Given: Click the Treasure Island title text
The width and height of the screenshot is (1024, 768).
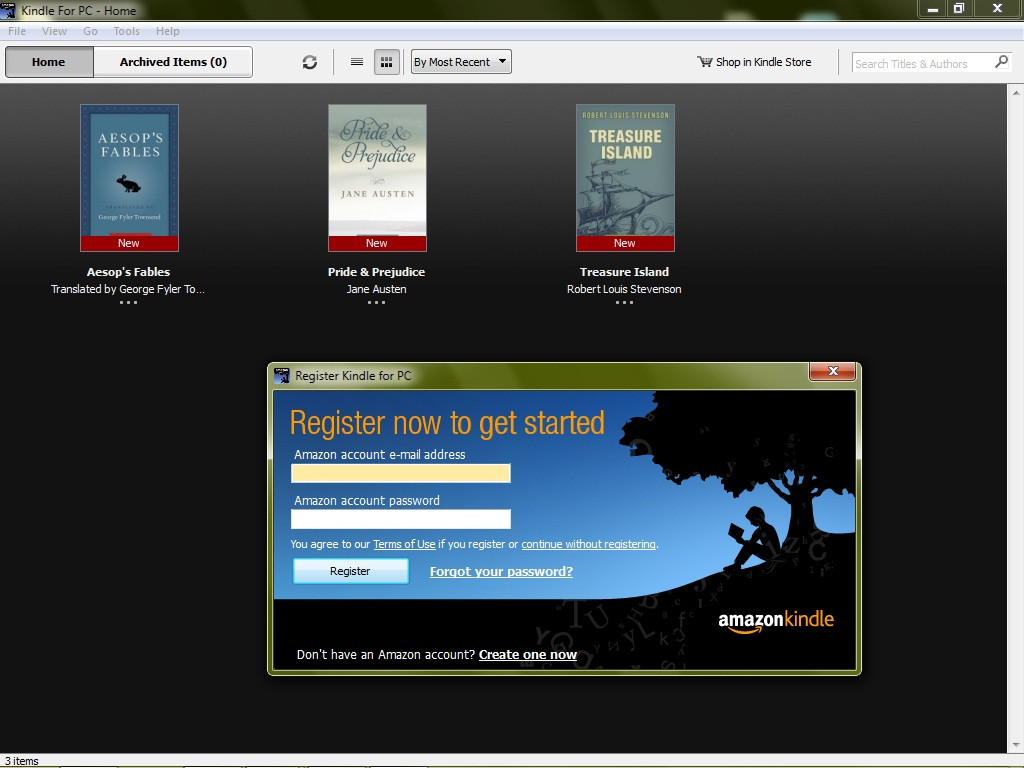Looking at the screenshot, I should (624, 272).
